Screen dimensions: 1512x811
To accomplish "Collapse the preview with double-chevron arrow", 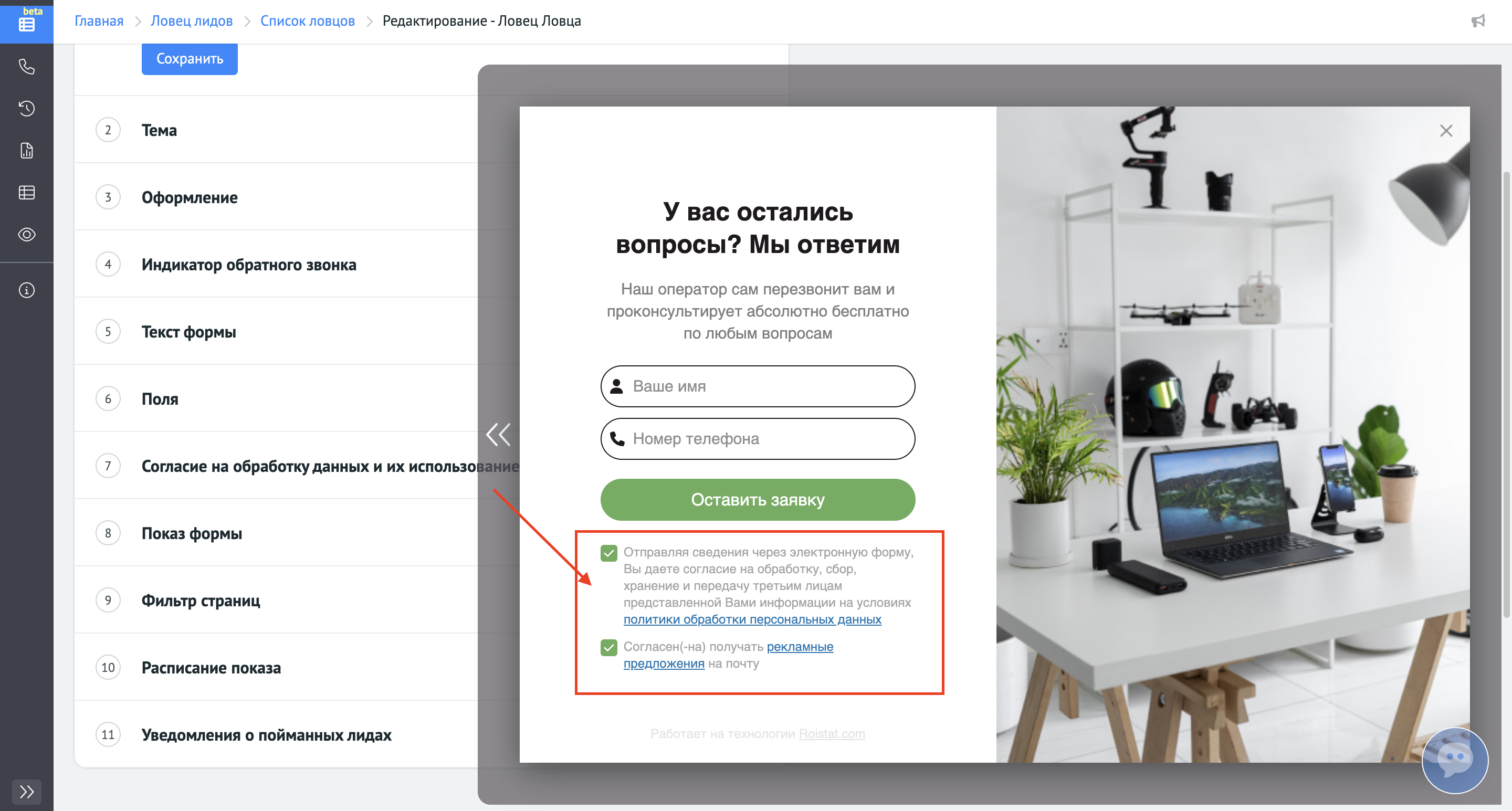I will click(498, 435).
